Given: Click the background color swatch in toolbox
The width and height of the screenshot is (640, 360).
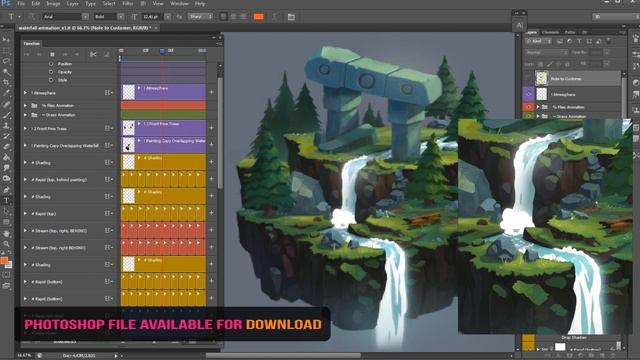Looking at the screenshot, I should click(10, 265).
